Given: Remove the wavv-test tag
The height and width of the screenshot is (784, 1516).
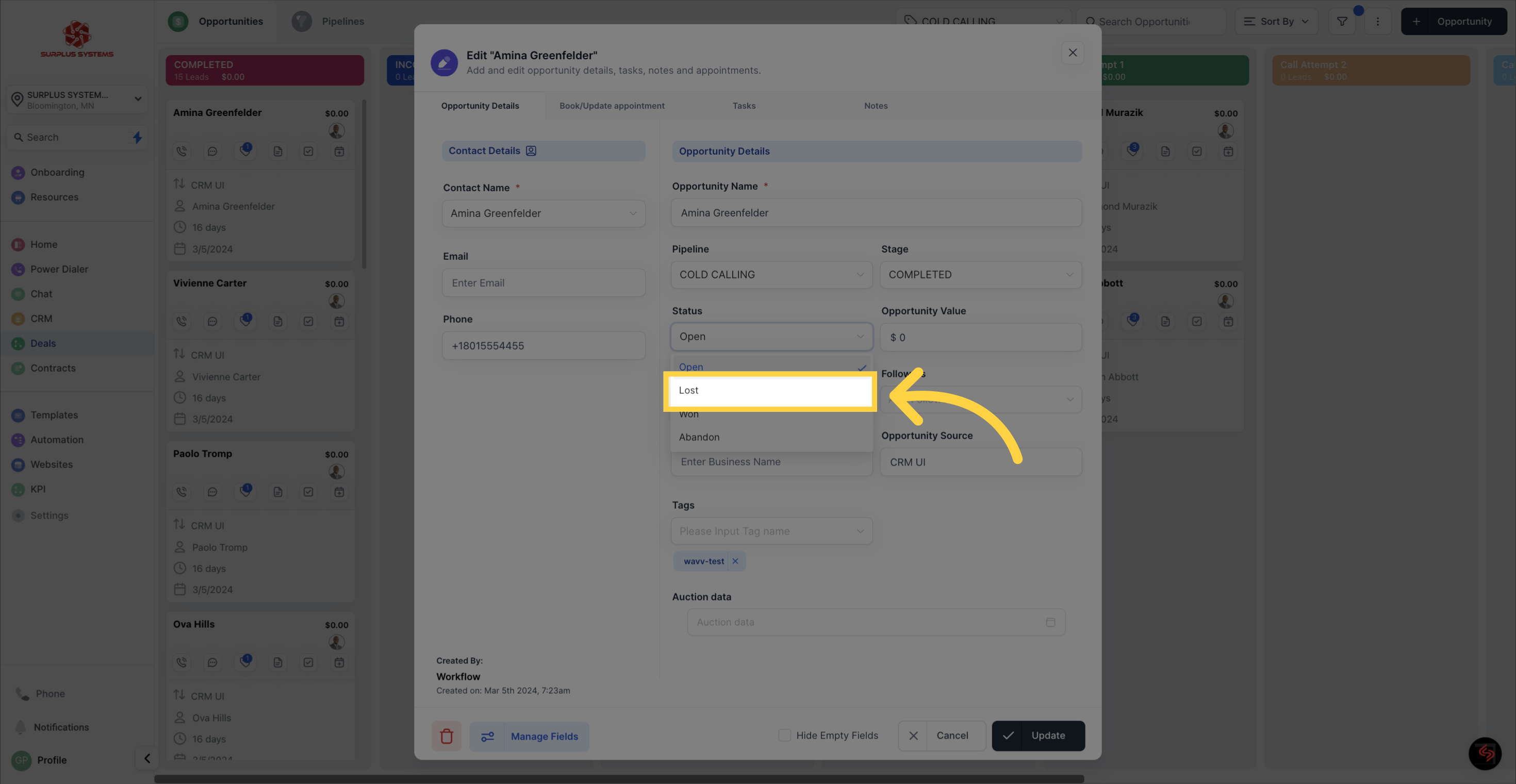Looking at the screenshot, I should [x=735, y=561].
